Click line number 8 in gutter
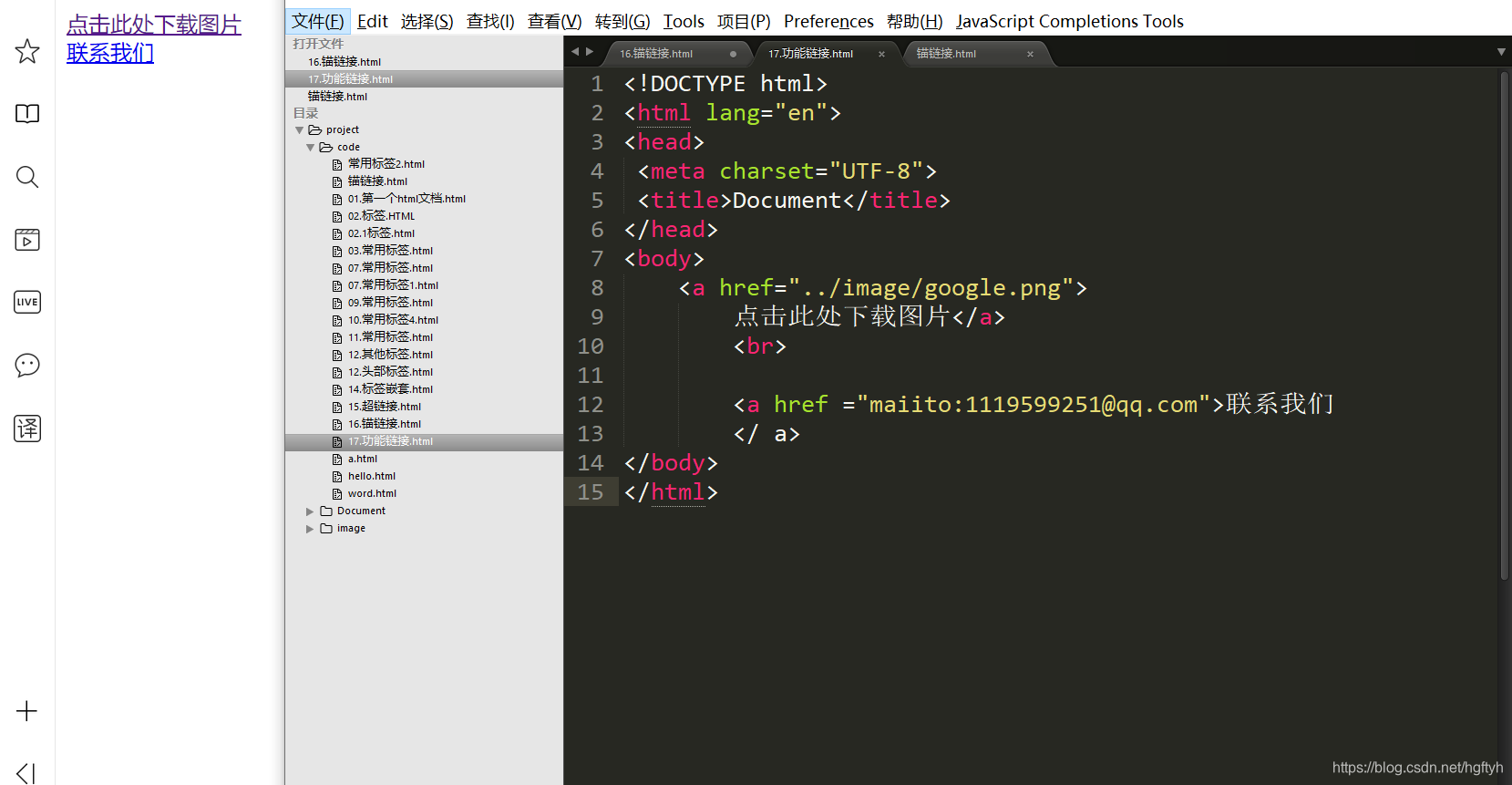The image size is (1512, 785). 597,288
